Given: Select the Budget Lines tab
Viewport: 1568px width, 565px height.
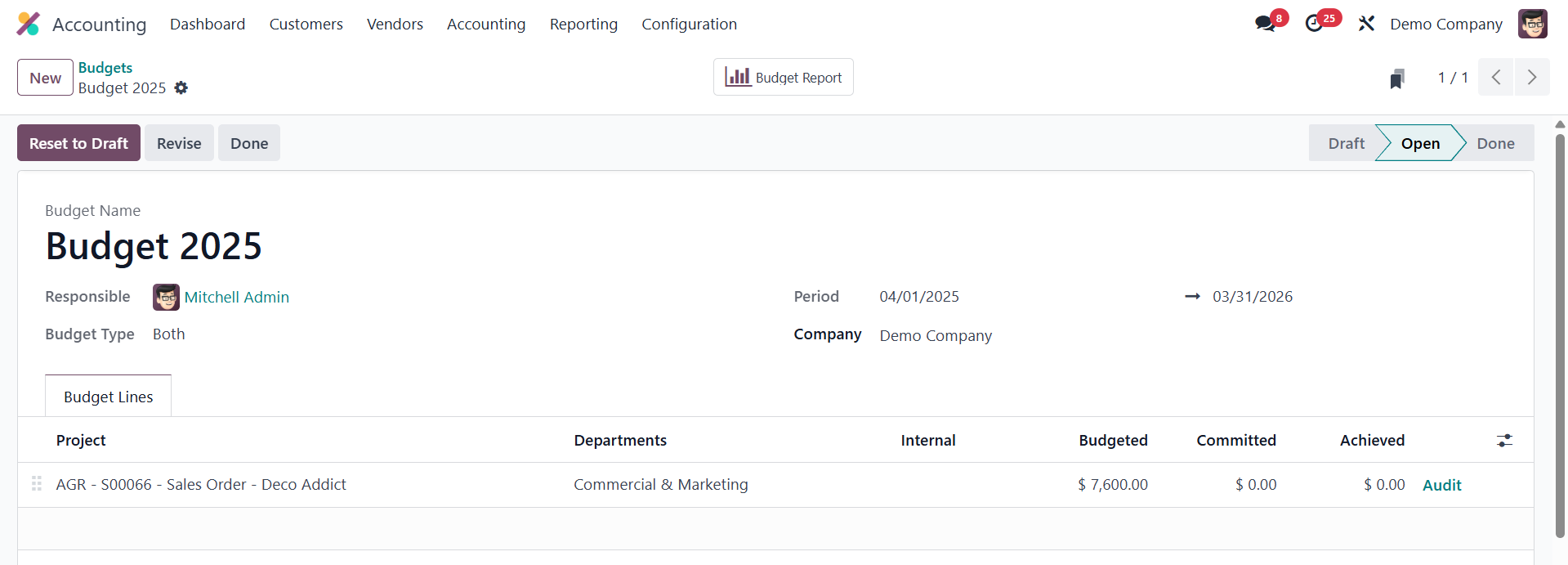Looking at the screenshot, I should coord(109,397).
